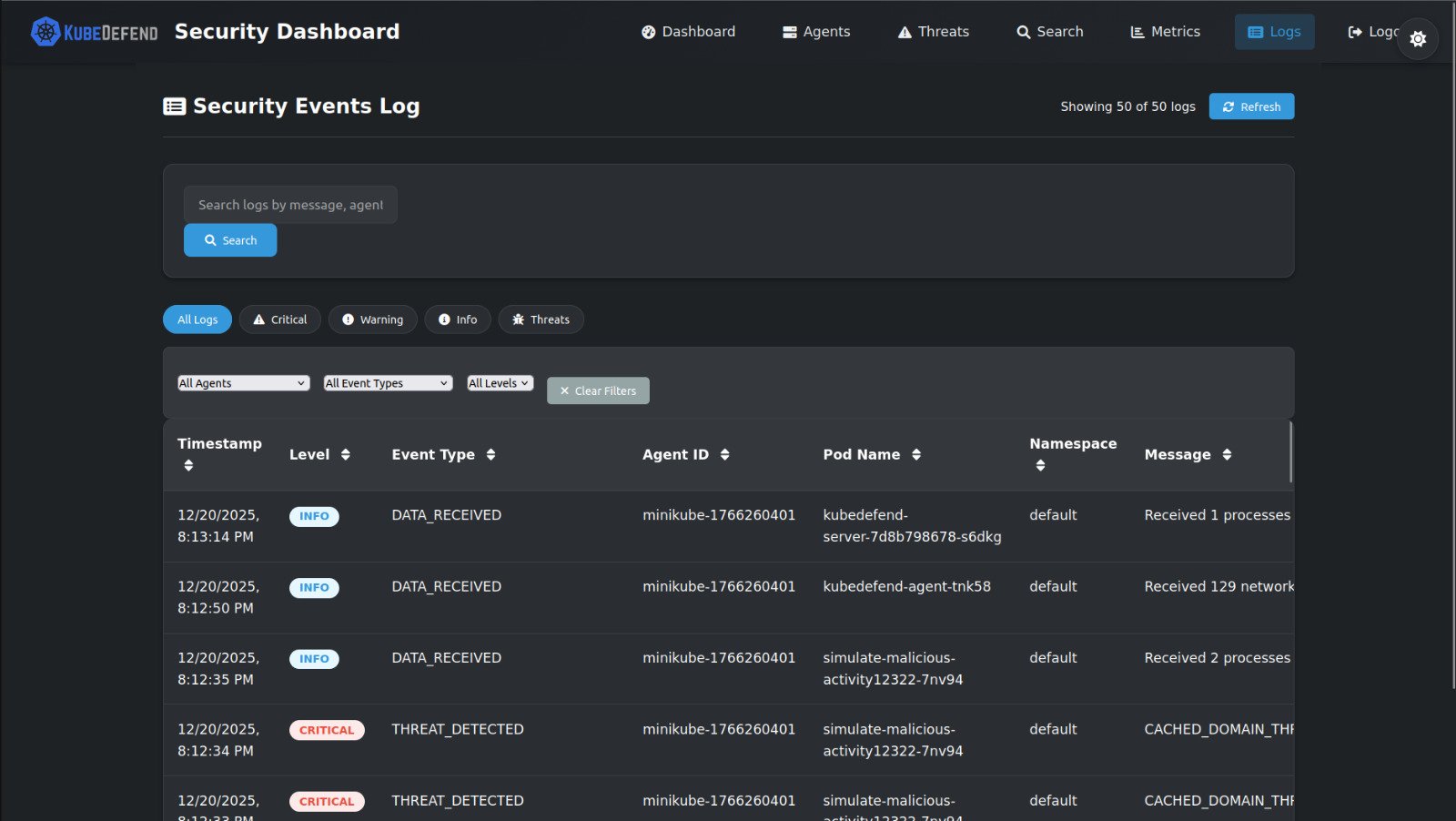Image resolution: width=1456 pixels, height=821 pixels.
Task: Focus the search logs input field
Action: coord(290,205)
